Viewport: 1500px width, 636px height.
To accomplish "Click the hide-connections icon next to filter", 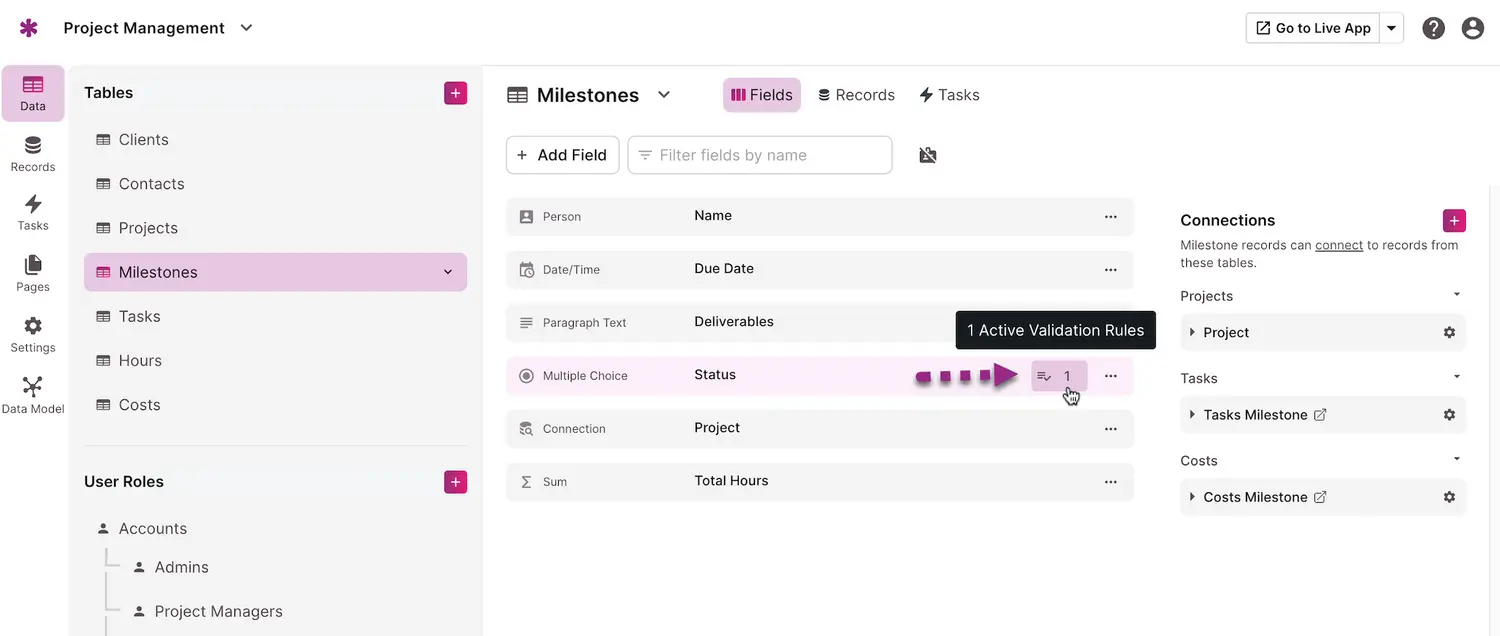I will tap(928, 155).
